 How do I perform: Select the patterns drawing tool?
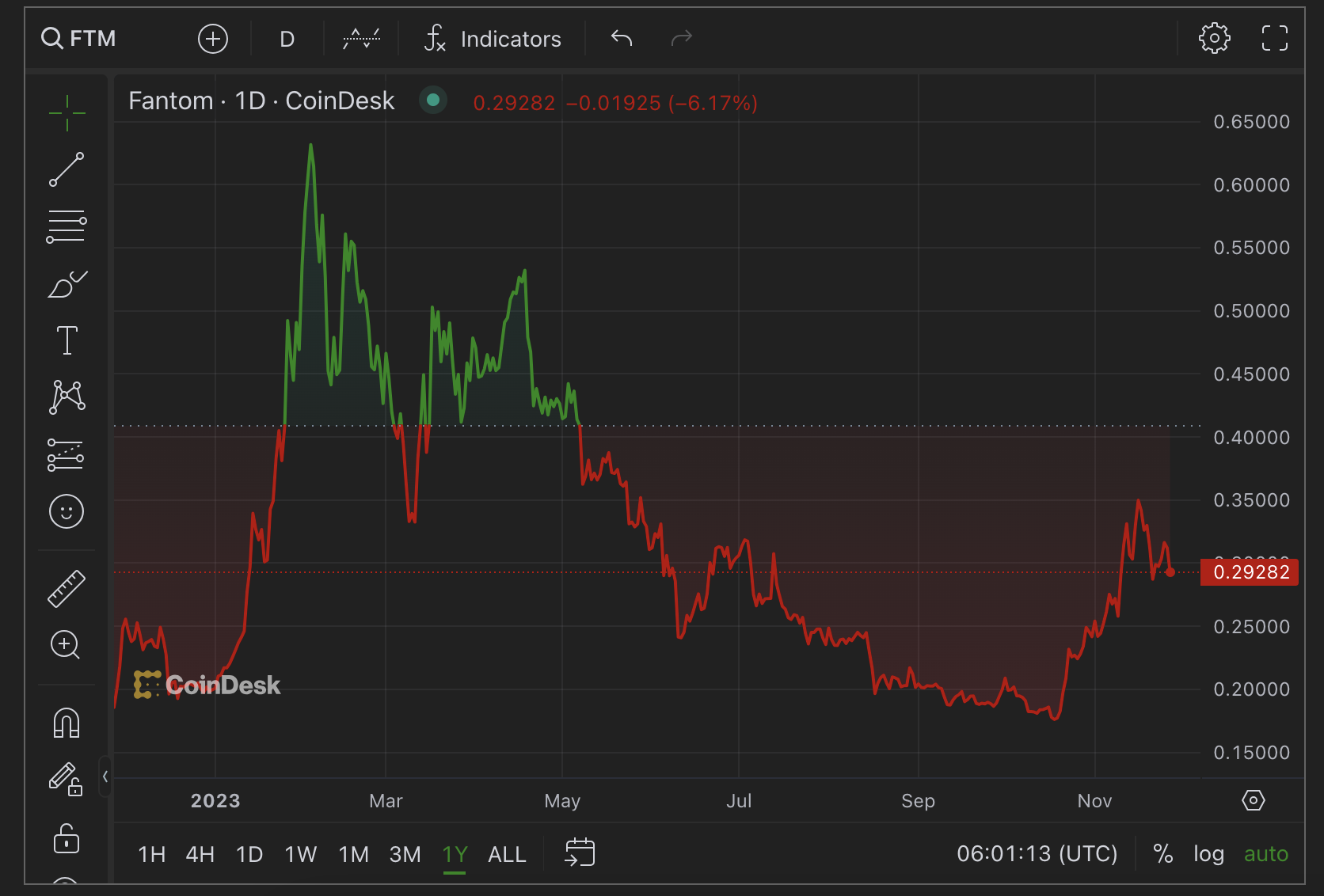coord(67,397)
